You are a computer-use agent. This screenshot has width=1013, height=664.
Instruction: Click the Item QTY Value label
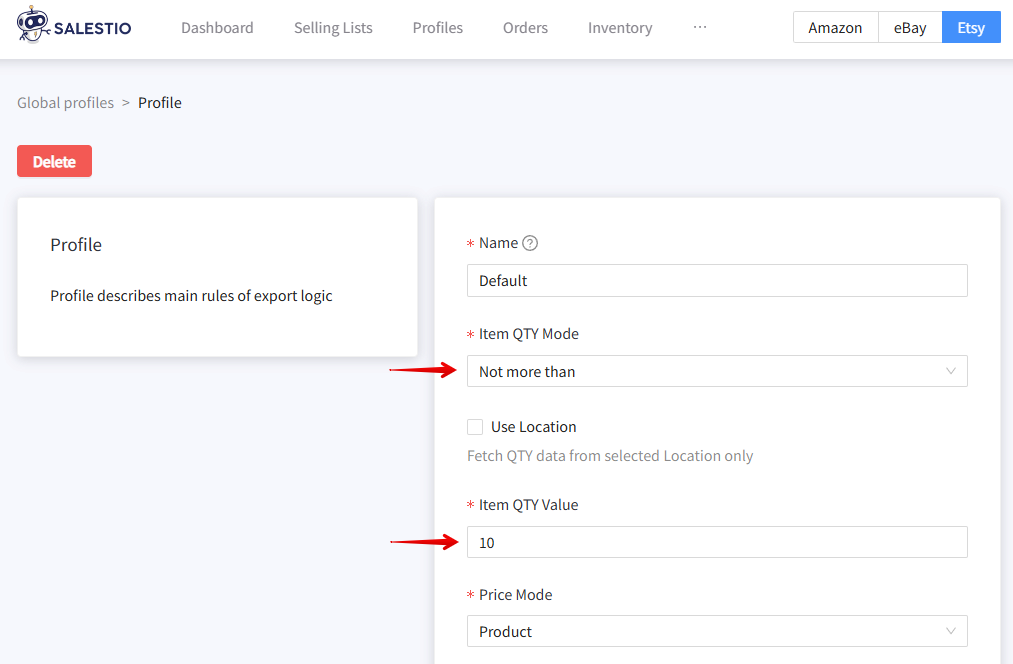click(528, 505)
